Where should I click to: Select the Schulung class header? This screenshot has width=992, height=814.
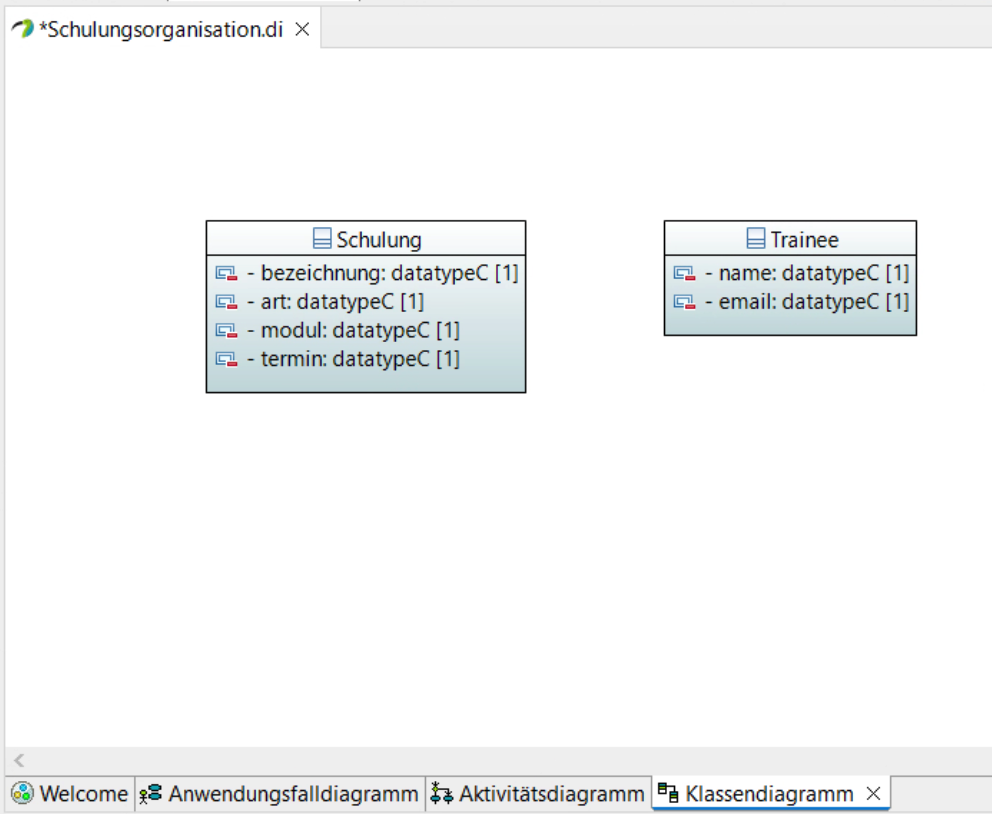pos(366,239)
